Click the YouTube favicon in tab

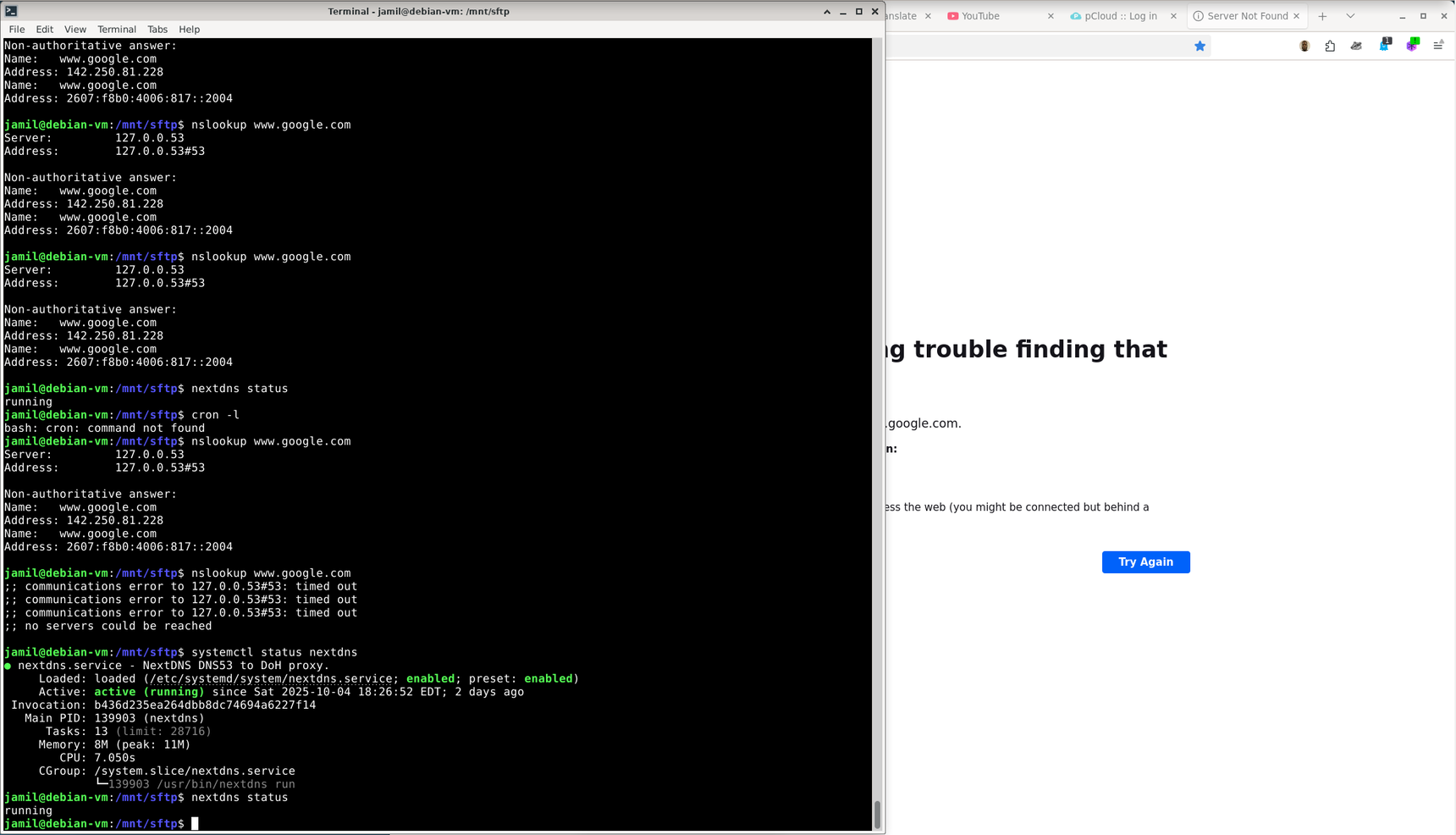click(952, 16)
